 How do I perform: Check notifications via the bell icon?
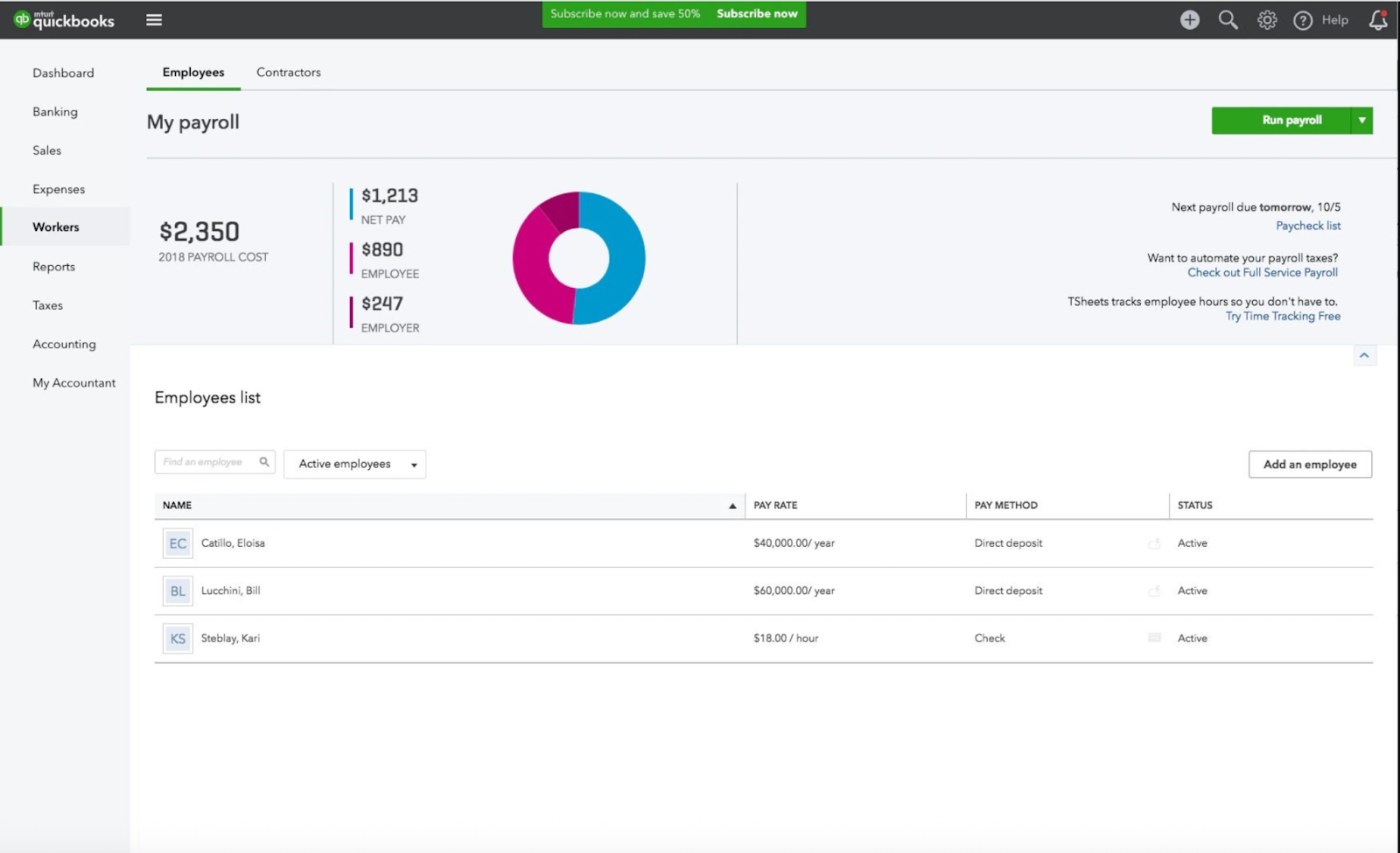[1376, 19]
